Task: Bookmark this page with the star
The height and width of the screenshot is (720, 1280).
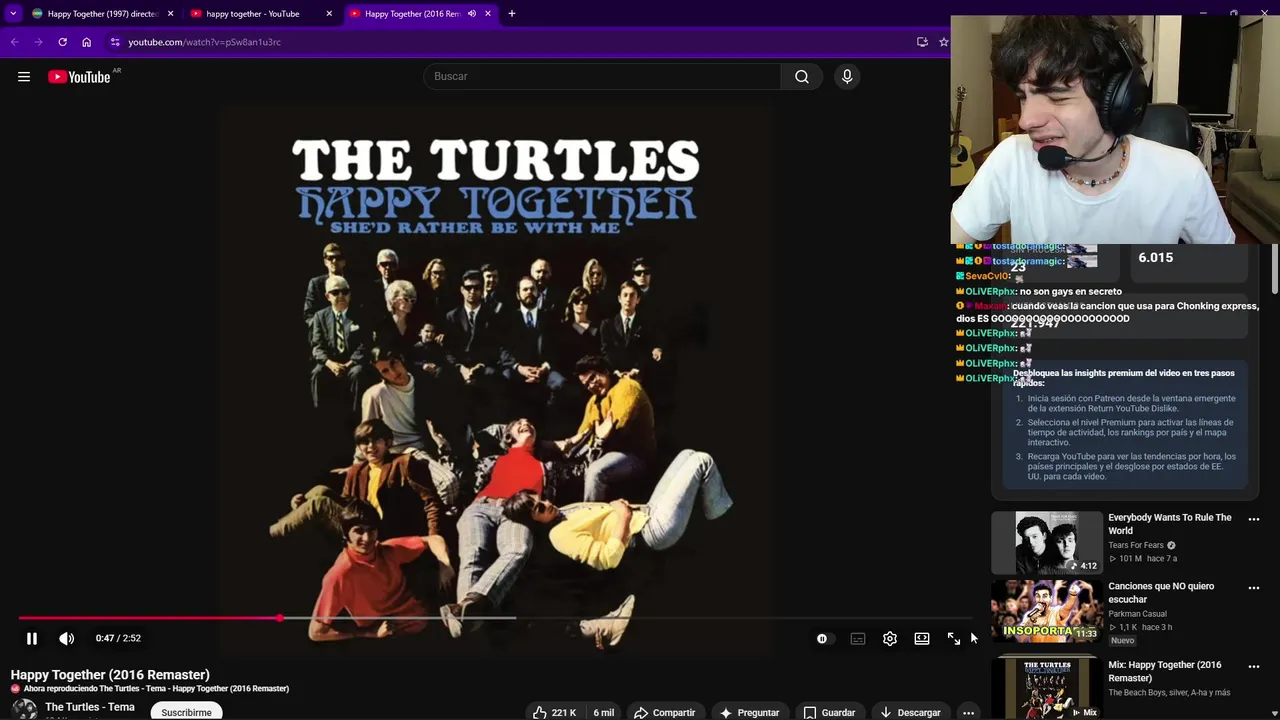Action: tap(943, 42)
